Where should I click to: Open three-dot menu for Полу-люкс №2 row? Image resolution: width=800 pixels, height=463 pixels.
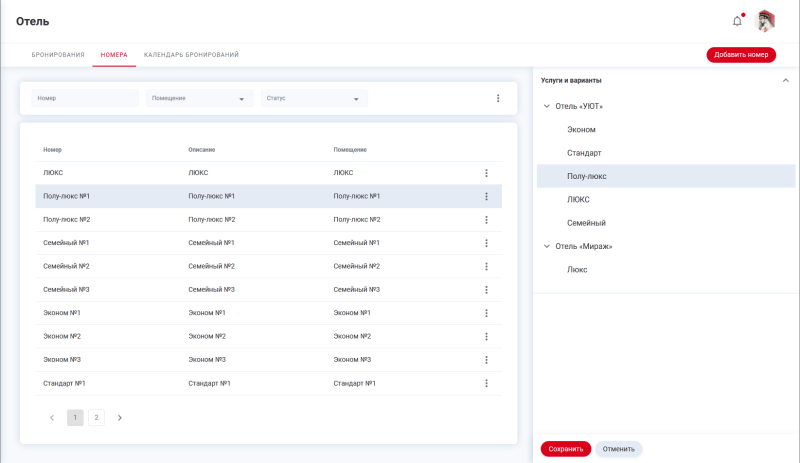486,220
